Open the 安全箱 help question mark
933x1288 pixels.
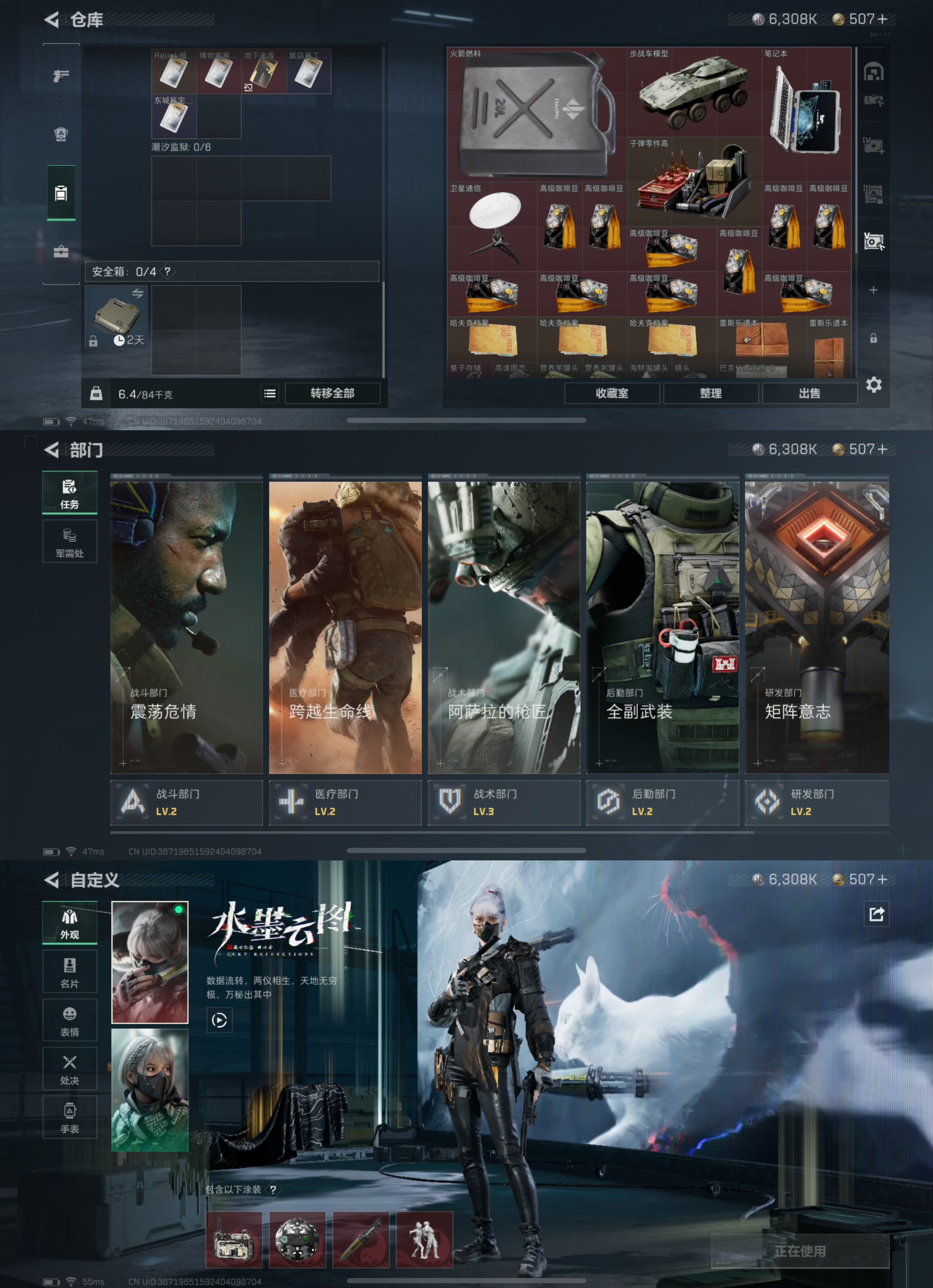[167, 271]
